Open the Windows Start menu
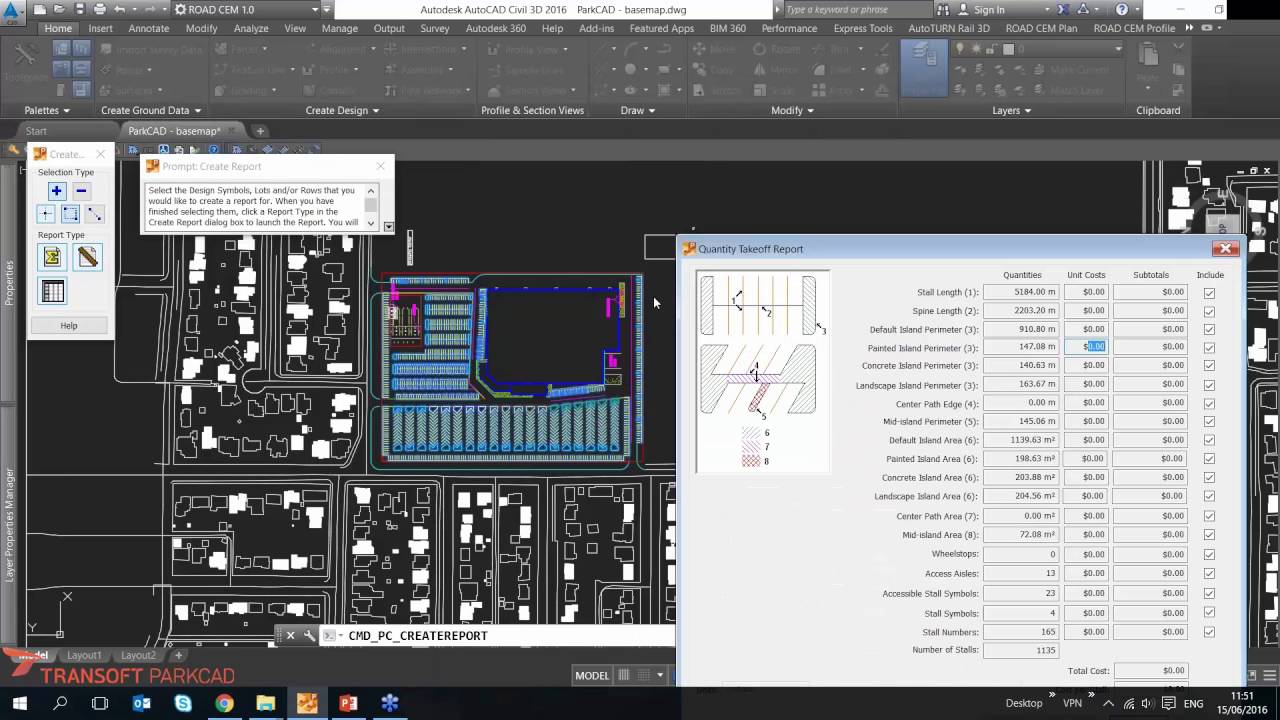The height and width of the screenshot is (720, 1280). tap(19, 703)
